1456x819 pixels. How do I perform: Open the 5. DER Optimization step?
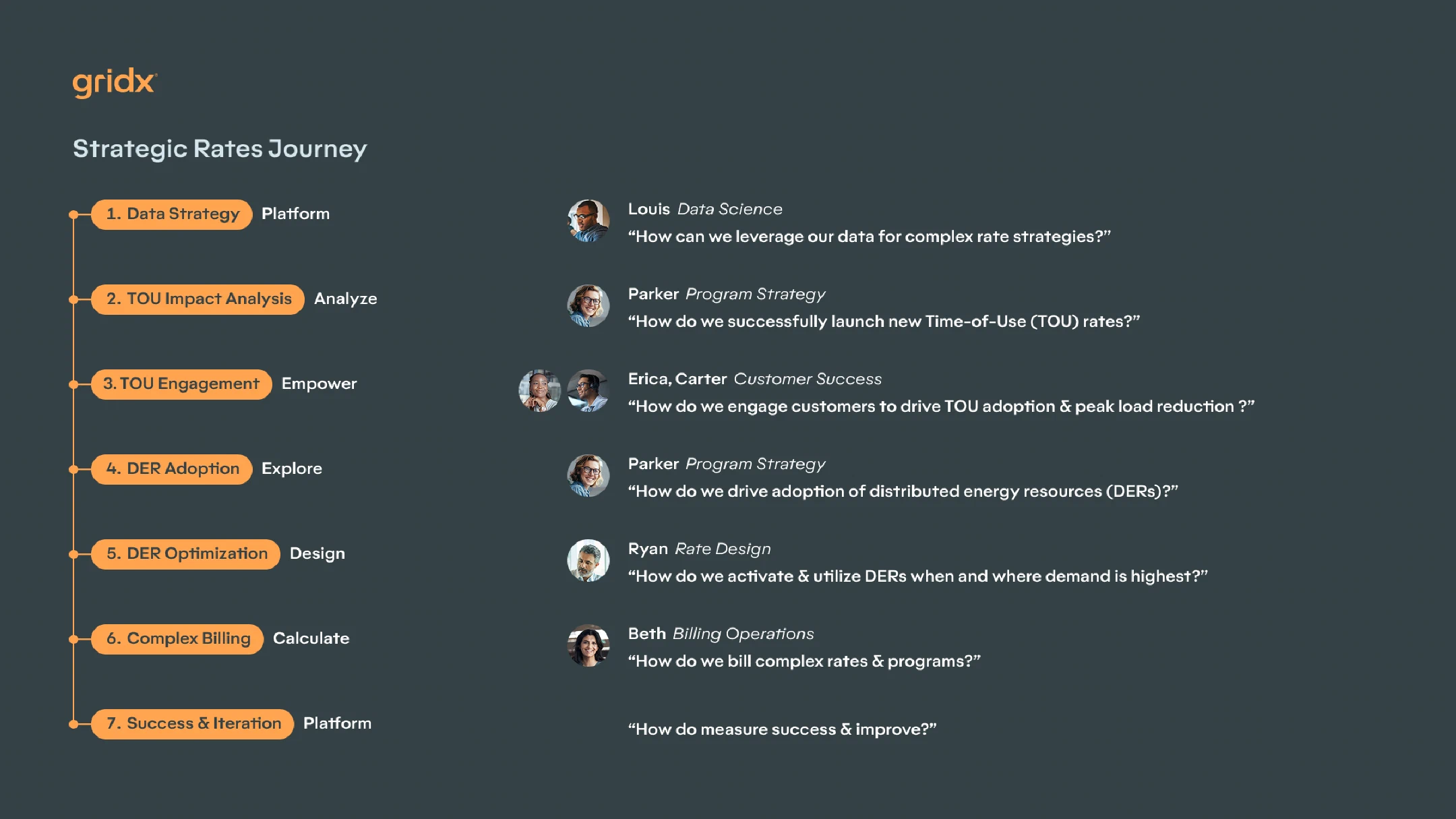tap(186, 554)
